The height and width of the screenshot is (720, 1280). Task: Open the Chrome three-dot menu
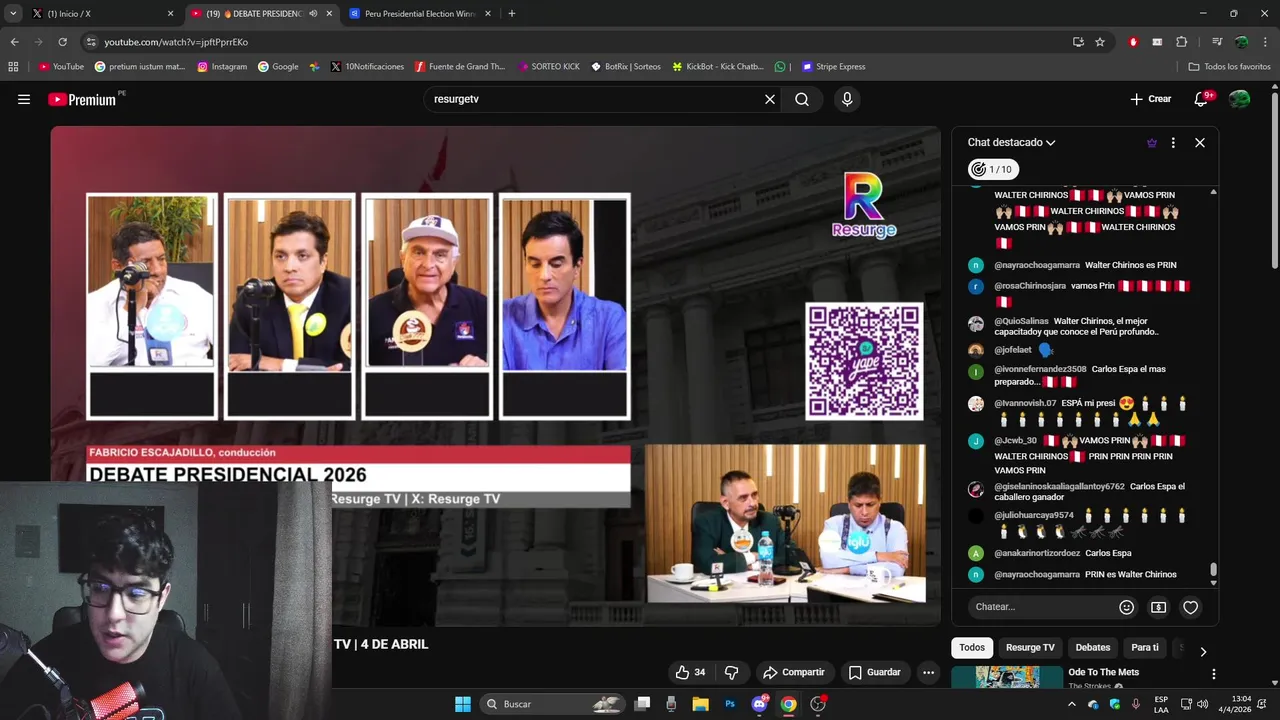click(x=1264, y=42)
